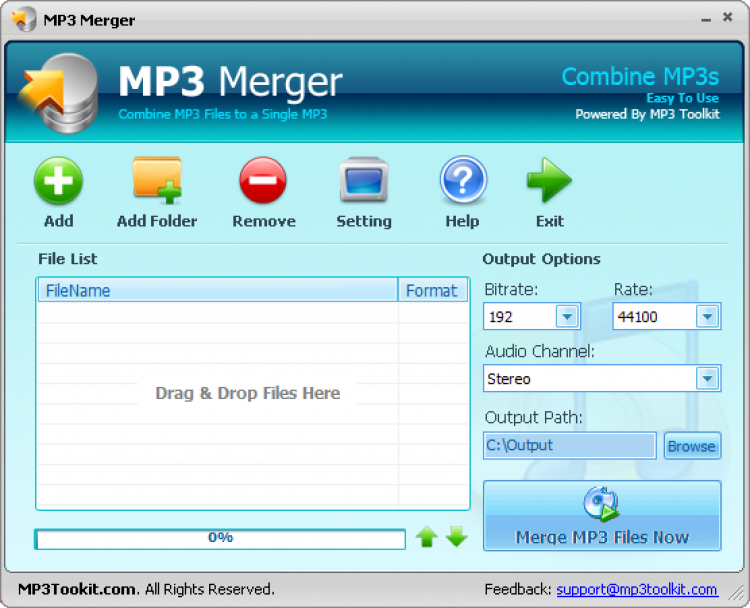This screenshot has width=750, height=608.
Task: Click the MP3Tookit.com footer text
Action: tap(78, 589)
